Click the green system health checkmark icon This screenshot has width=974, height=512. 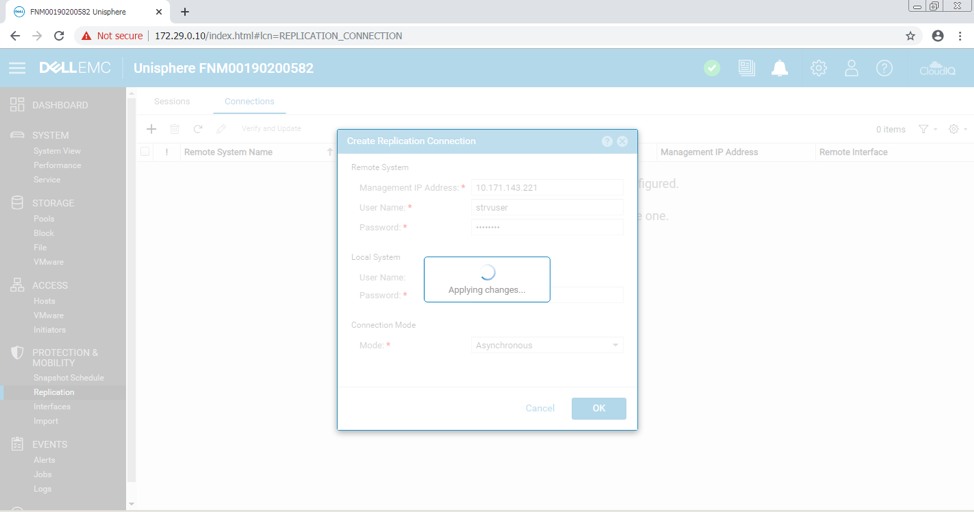(x=711, y=68)
